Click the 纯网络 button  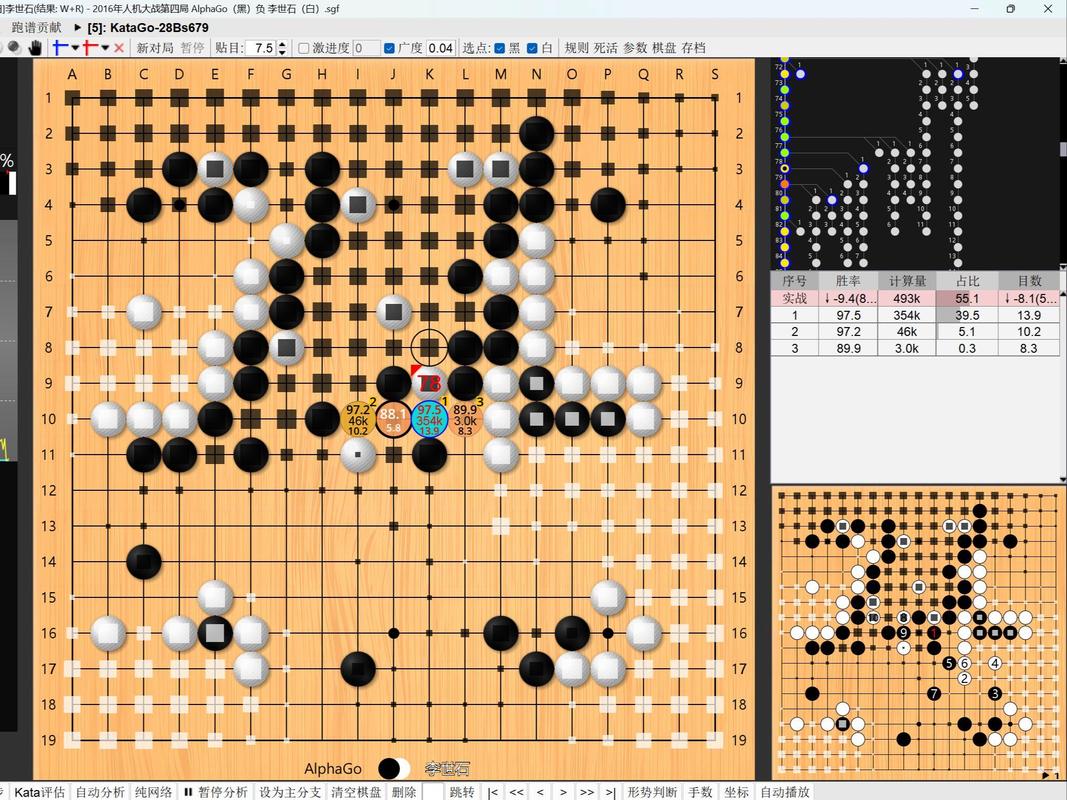(154, 793)
